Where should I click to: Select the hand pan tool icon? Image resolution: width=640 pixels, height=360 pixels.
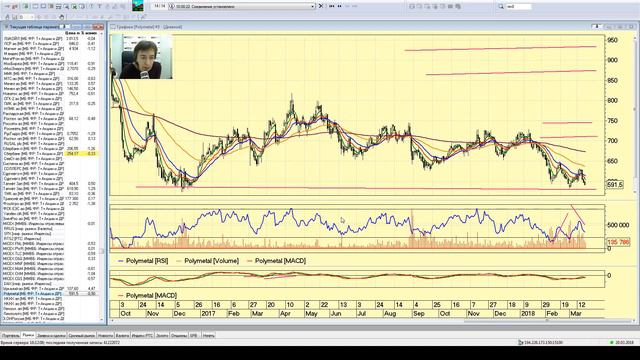pos(62,17)
